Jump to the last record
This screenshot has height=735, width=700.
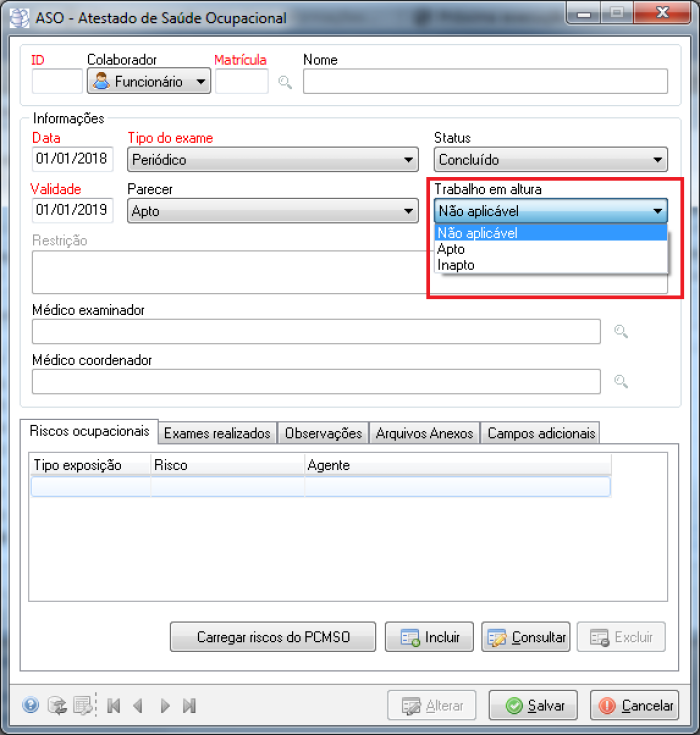tap(189, 705)
